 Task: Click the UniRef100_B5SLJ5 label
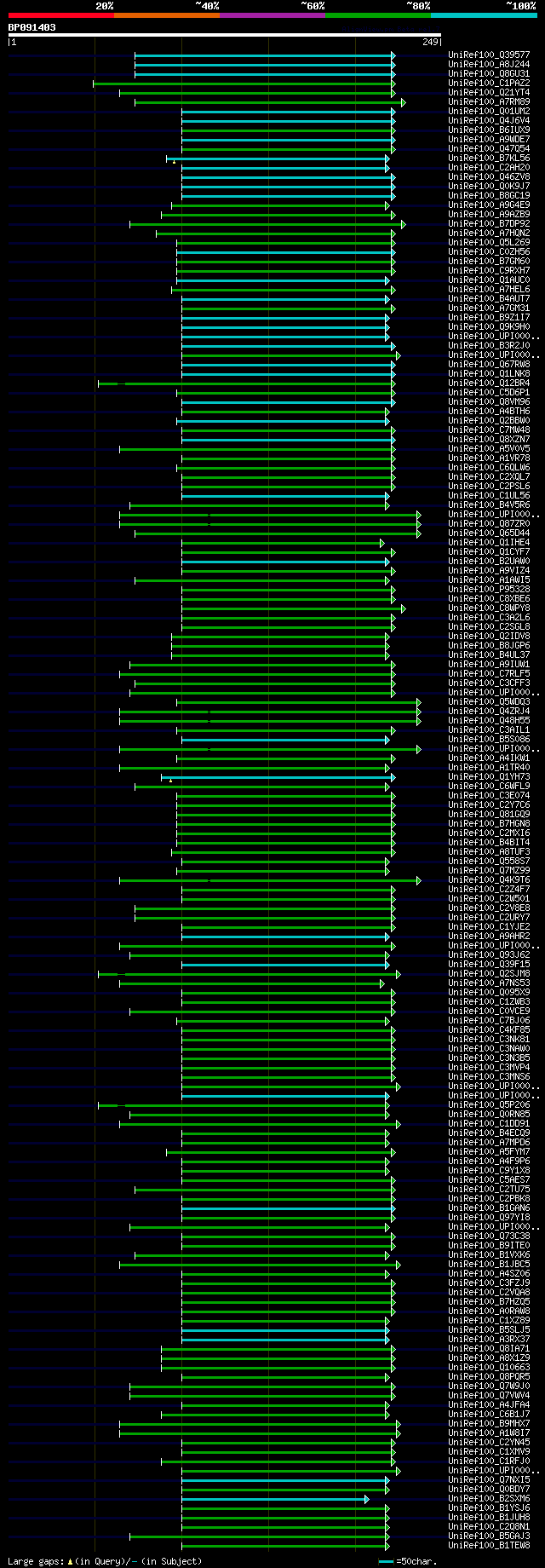(489, 1329)
